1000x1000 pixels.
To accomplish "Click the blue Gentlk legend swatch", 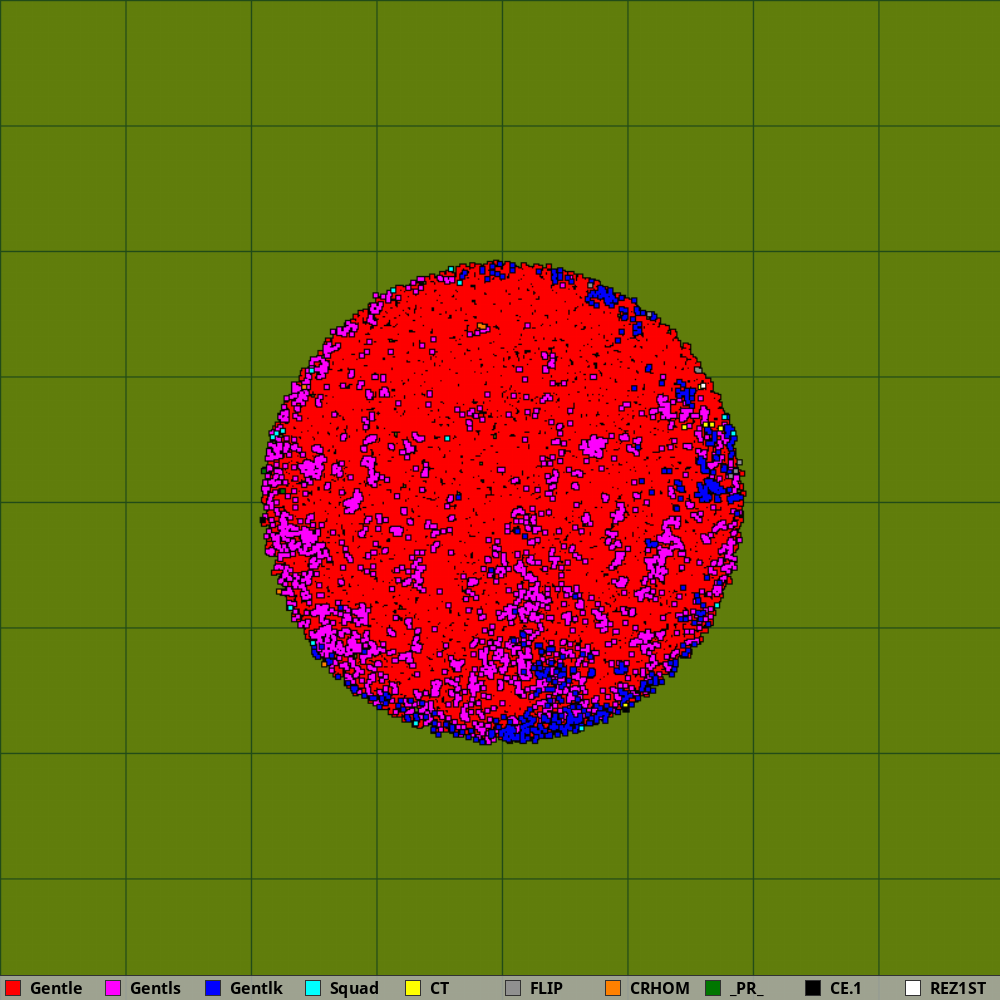I will click(213, 988).
